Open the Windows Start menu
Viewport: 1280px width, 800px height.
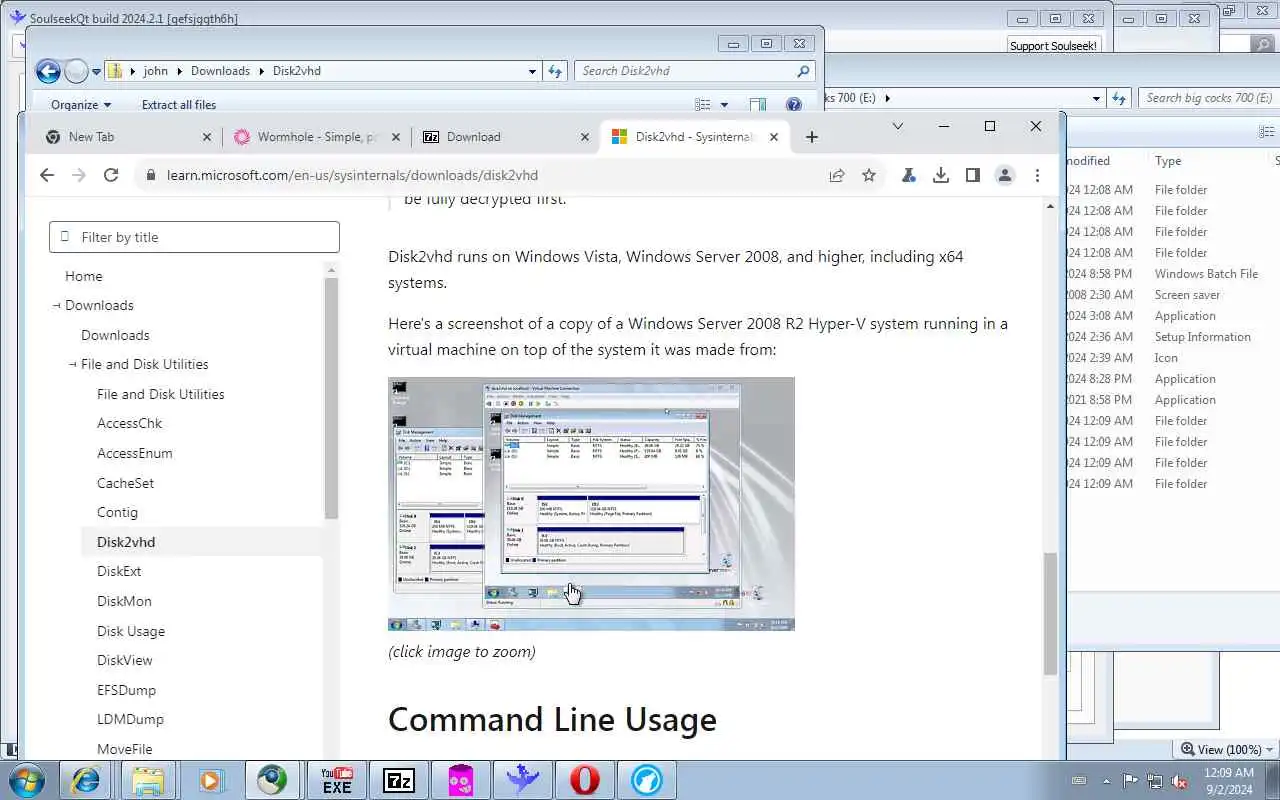pos(26,780)
